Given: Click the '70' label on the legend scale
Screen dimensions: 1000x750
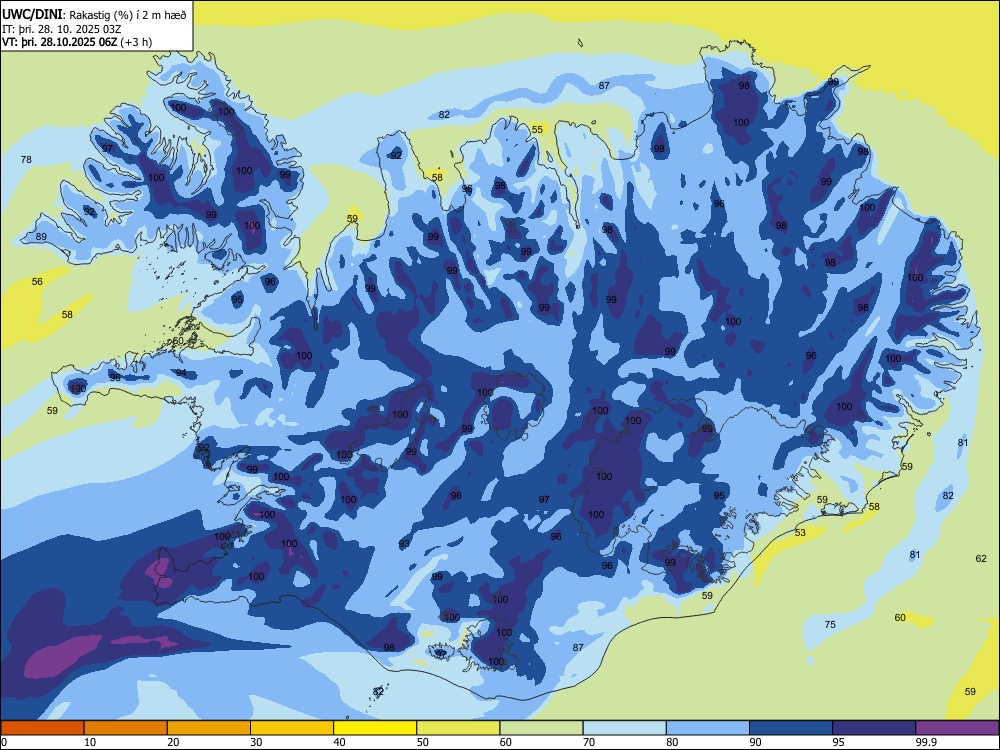Looking at the screenshot, I should point(589,742).
